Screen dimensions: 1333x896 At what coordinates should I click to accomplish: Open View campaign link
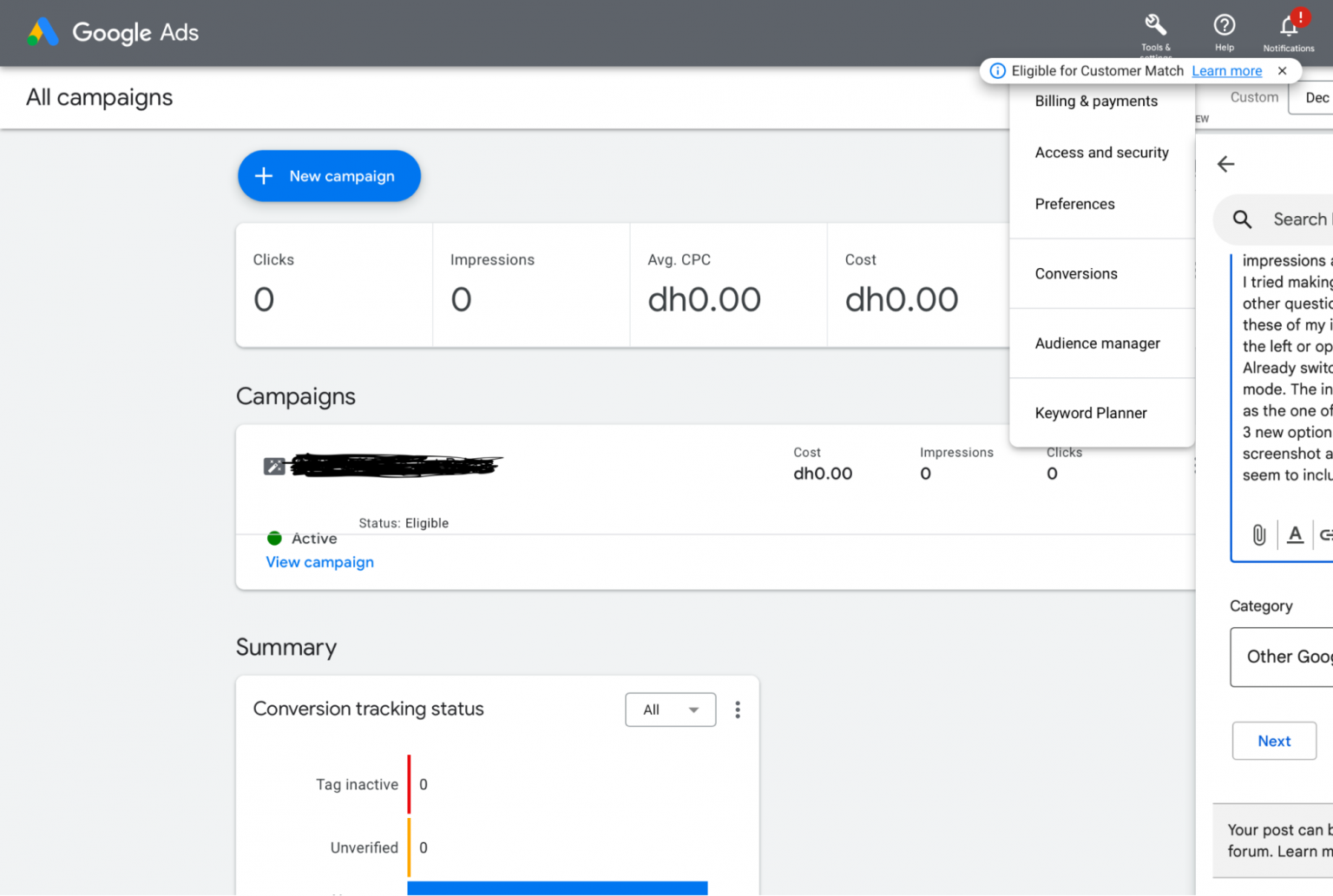319,562
